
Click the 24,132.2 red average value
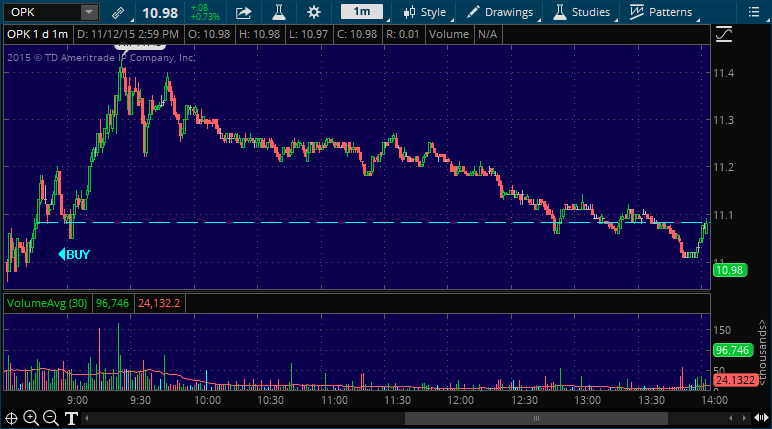(159, 303)
